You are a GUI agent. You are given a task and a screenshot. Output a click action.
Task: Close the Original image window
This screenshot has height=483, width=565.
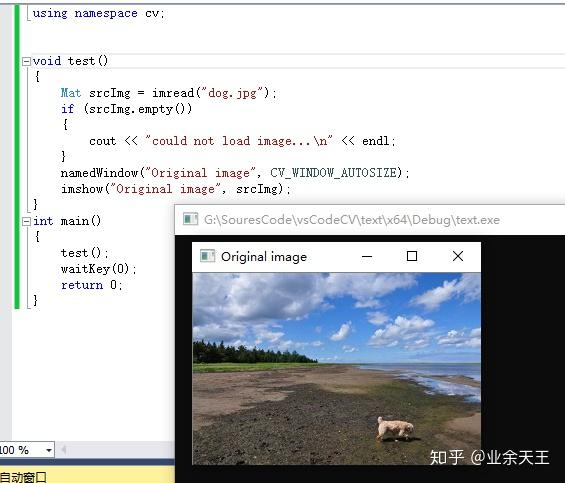tap(458, 256)
